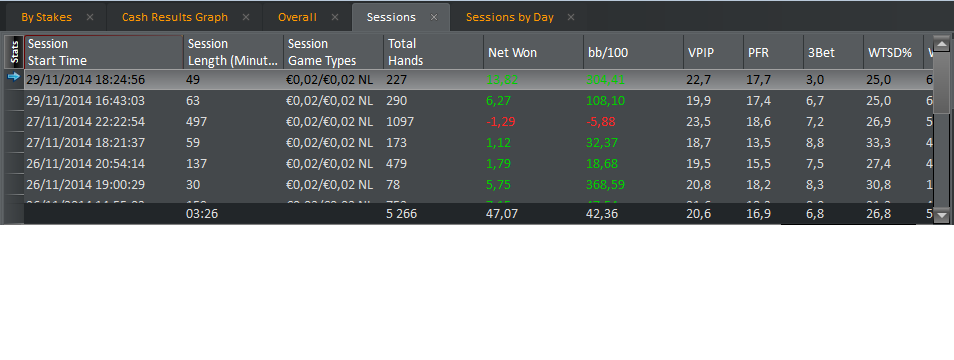Click the blue arrow row indicator
Screen dimensions: 954x360
coord(14,77)
